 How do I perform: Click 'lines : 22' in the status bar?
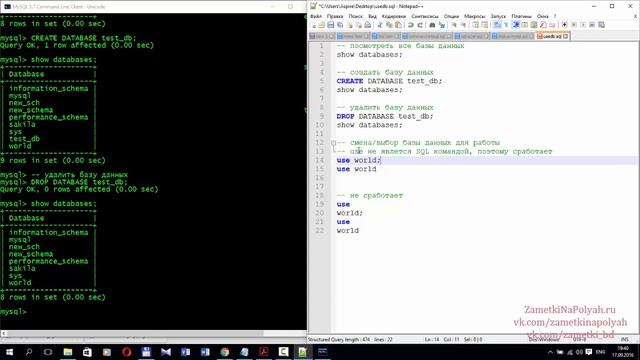pos(383,340)
